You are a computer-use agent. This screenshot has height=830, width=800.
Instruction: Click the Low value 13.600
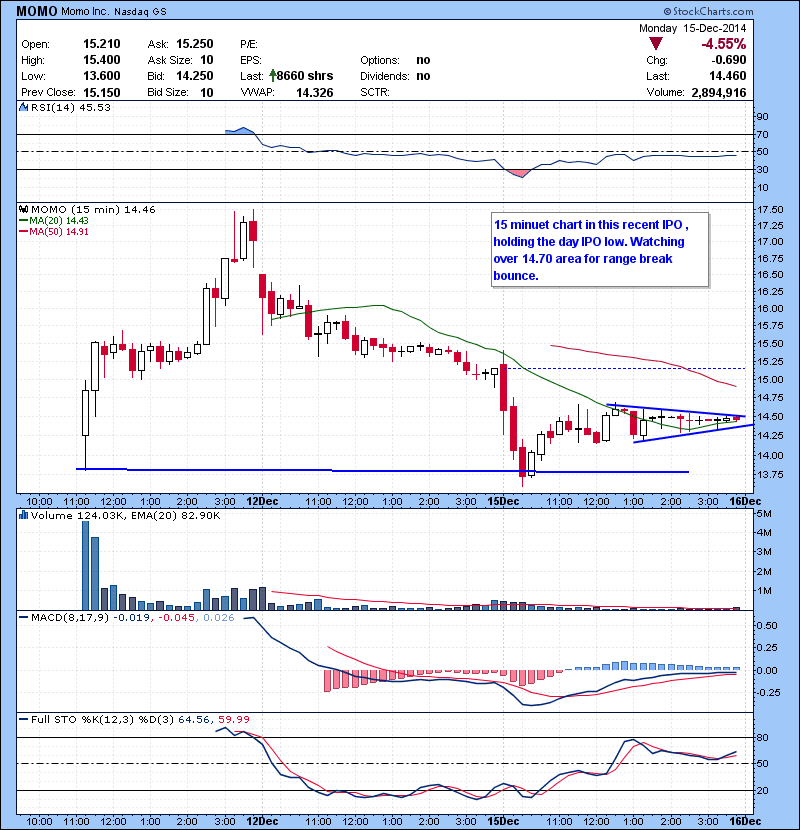coord(102,76)
